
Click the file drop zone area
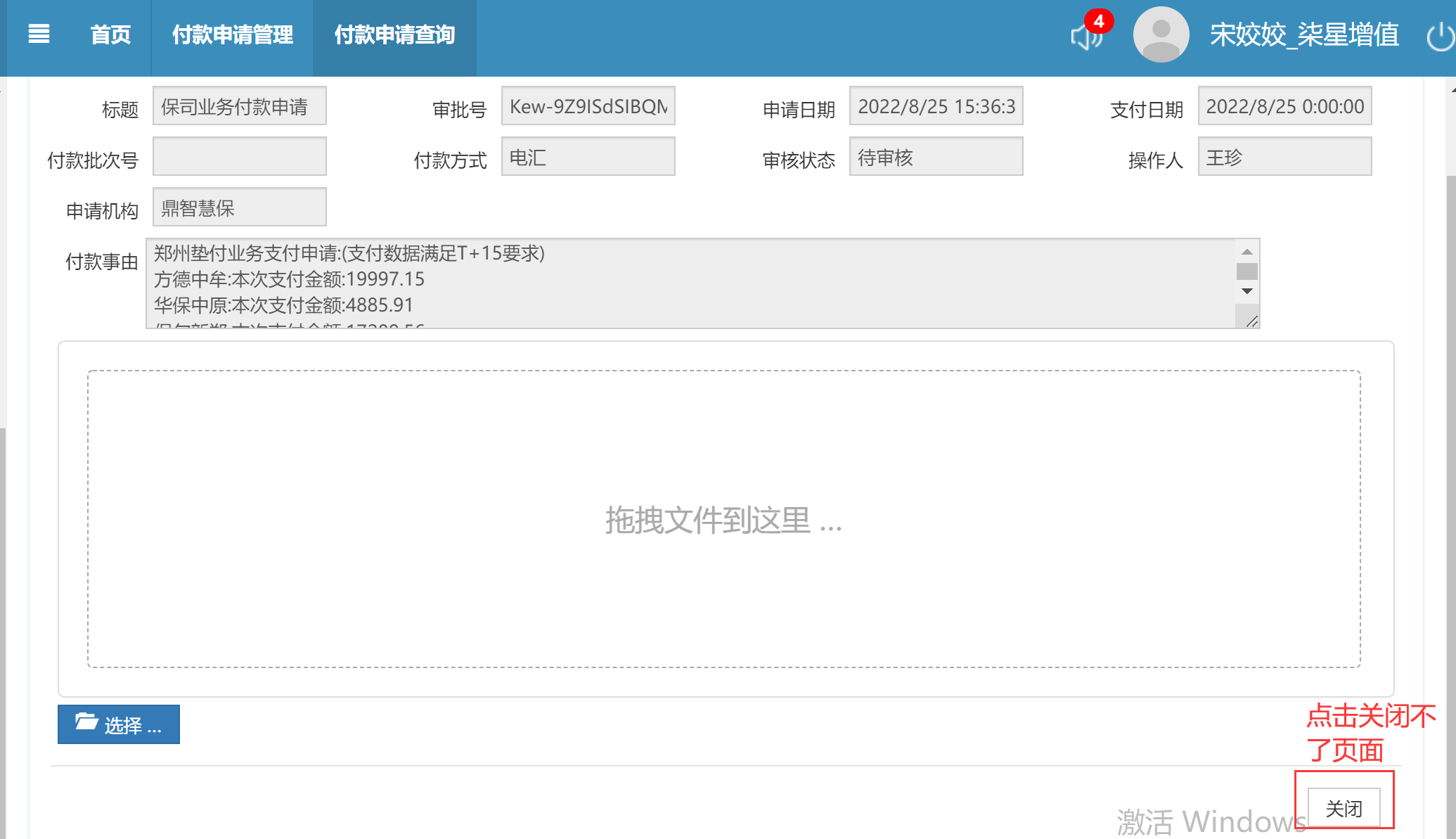[x=723, y=519]
